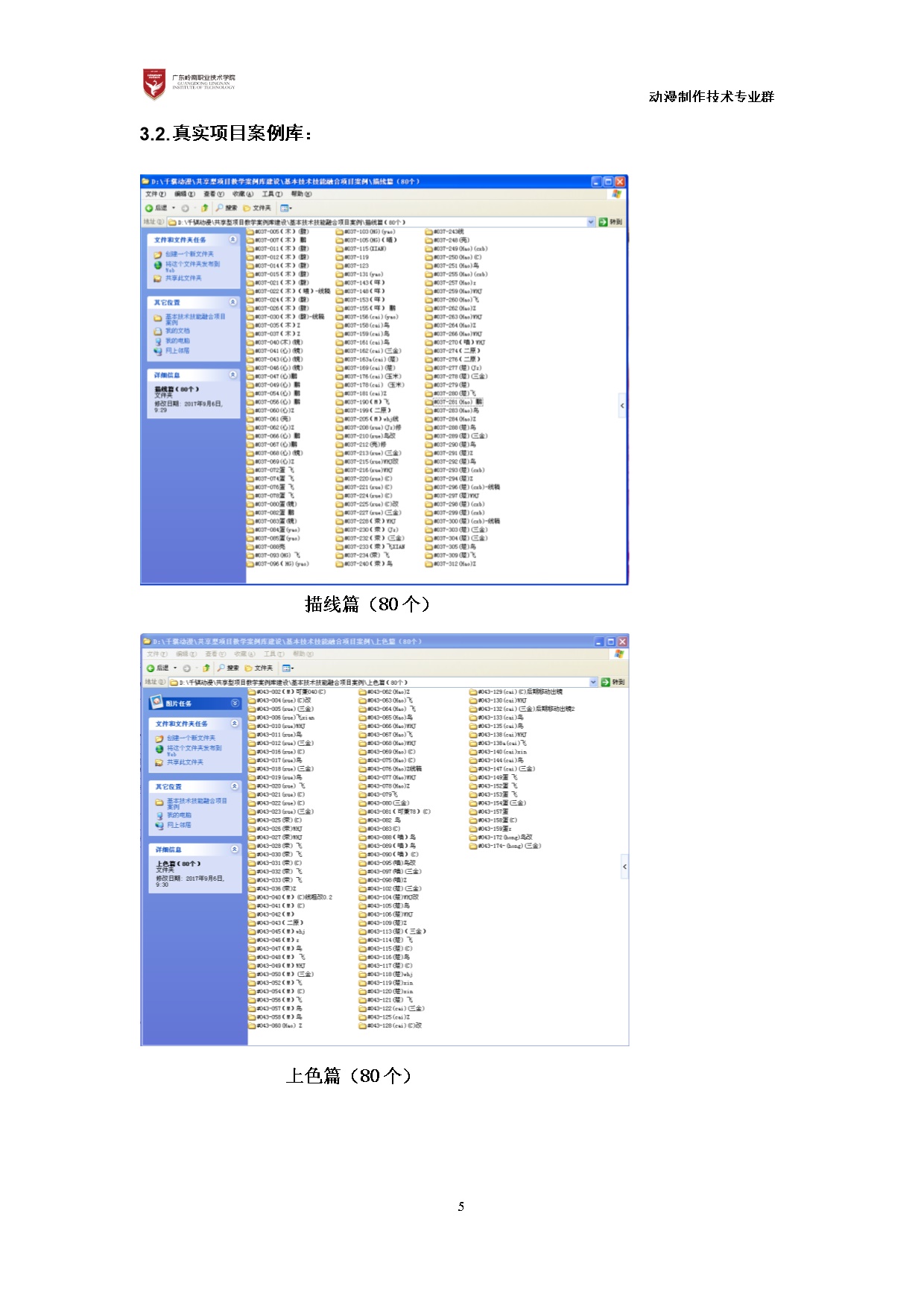Screen dimensions: 924x1307
Task: Open folder #037-243 in the 描线篇 window
Action: 448,232
